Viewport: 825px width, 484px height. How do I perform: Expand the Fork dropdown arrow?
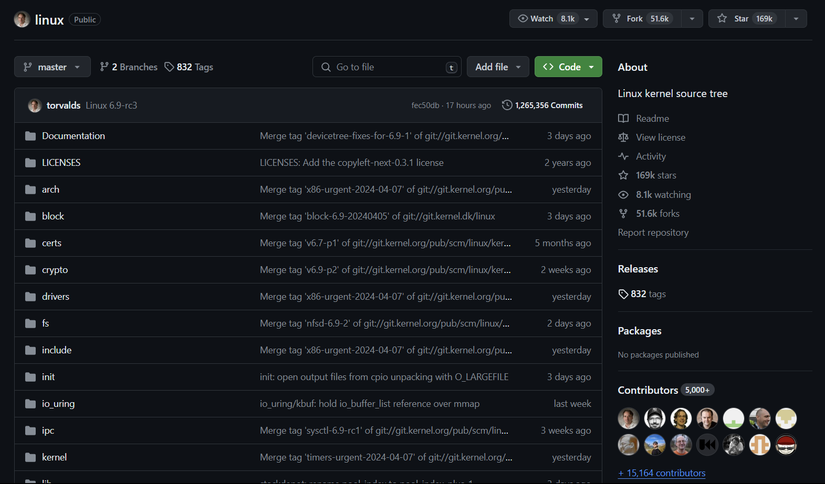click(689, 19)
